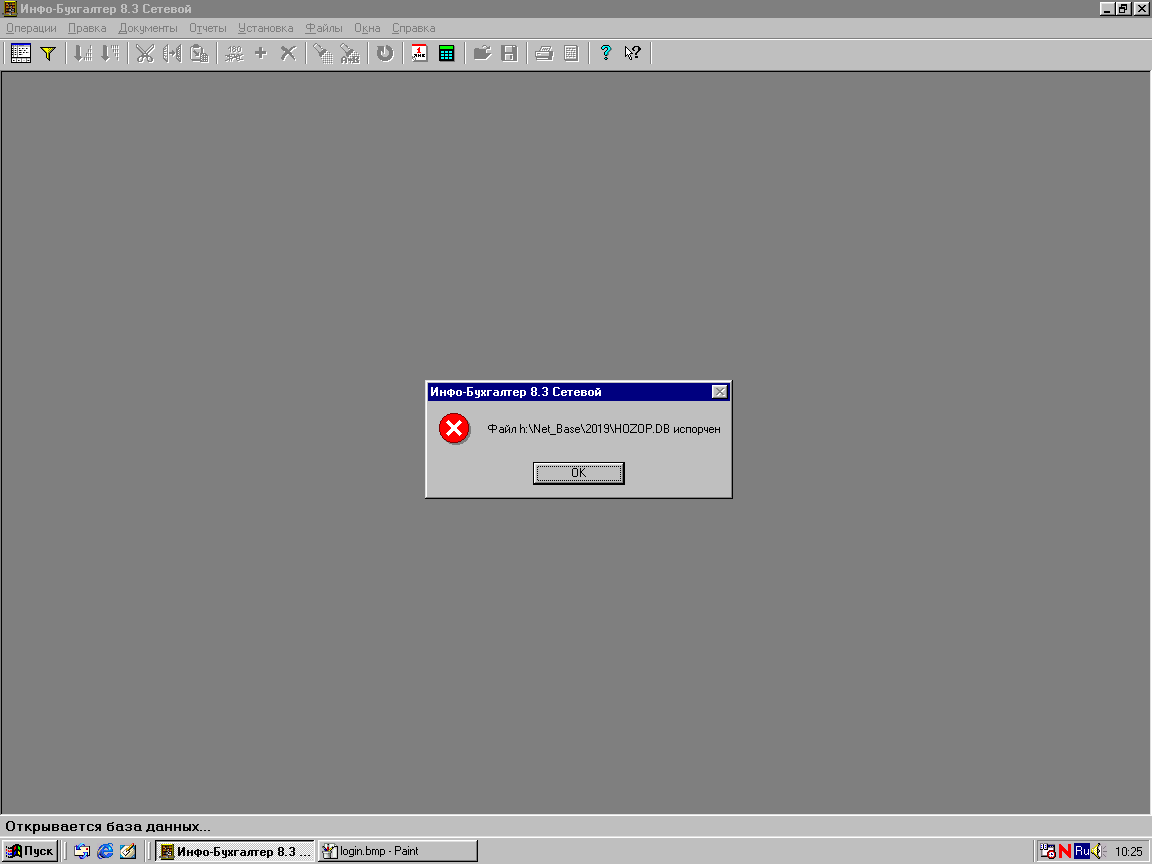Click the floppy disk save icon

click(x=509, y=53)
